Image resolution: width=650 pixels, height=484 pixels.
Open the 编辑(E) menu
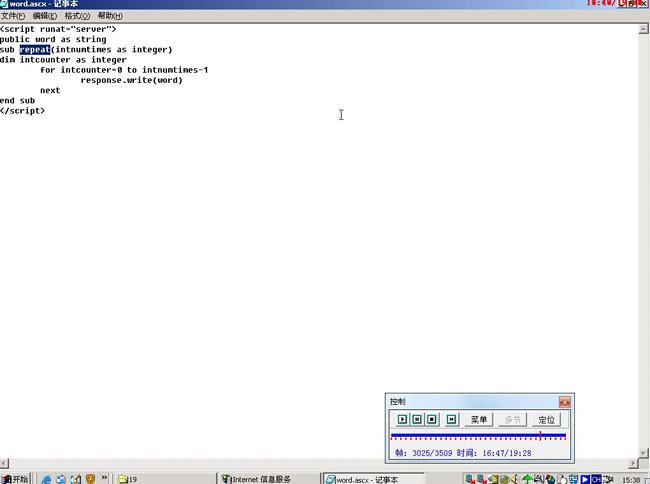pos(45,16)
